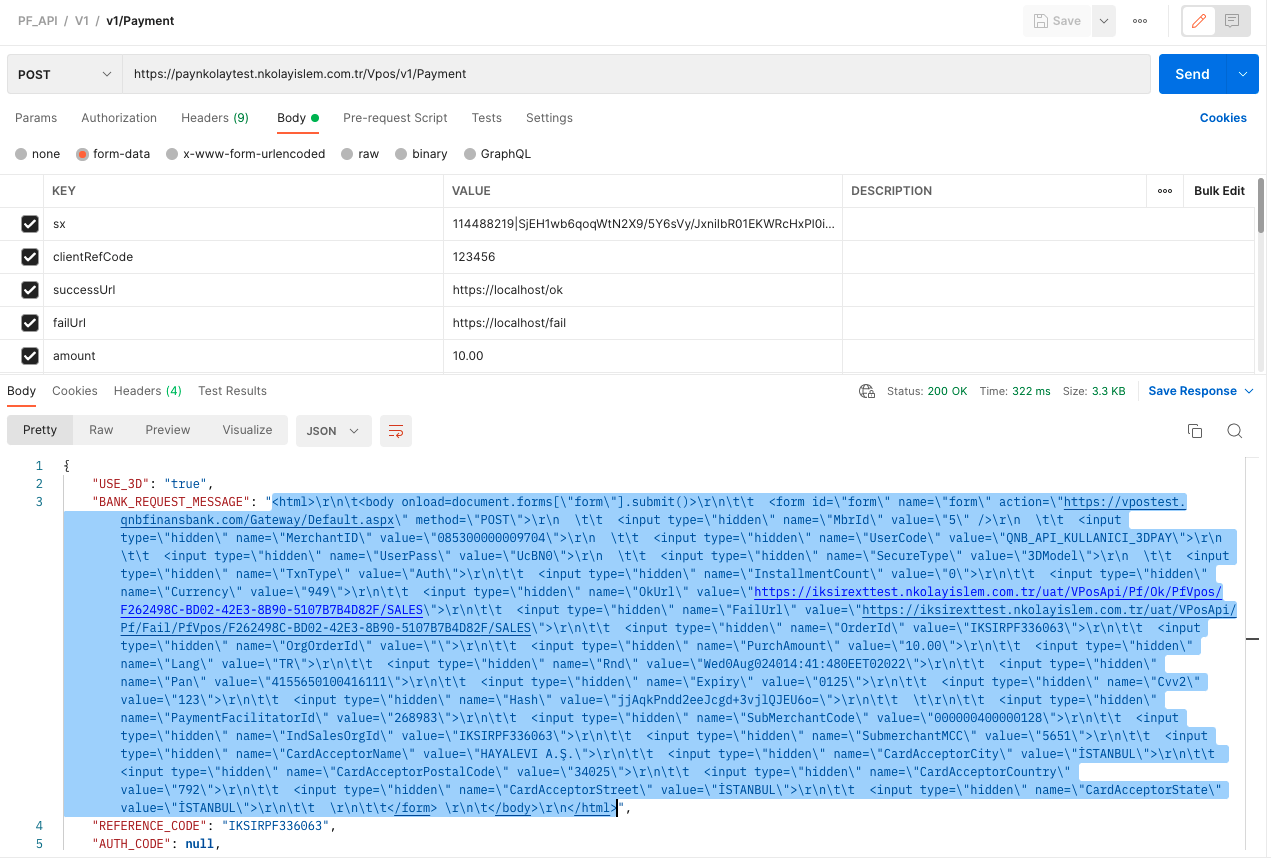Copy the response body using copy icon
This screenshot has width=1271, height=863.
(x=1195, y=430)
